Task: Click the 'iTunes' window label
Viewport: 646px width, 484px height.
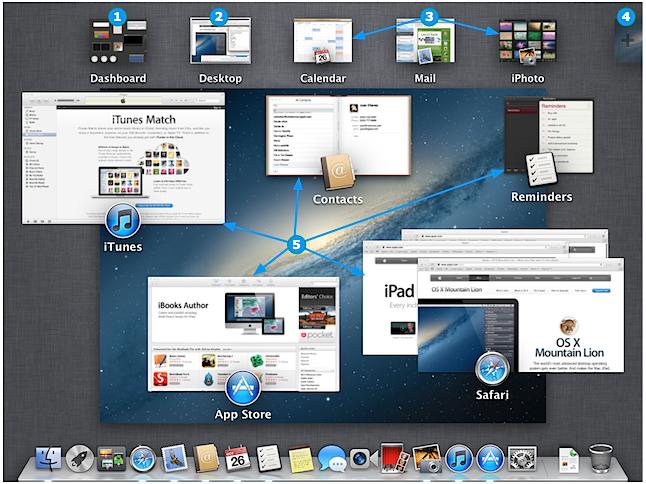Action: click(123, 247)
